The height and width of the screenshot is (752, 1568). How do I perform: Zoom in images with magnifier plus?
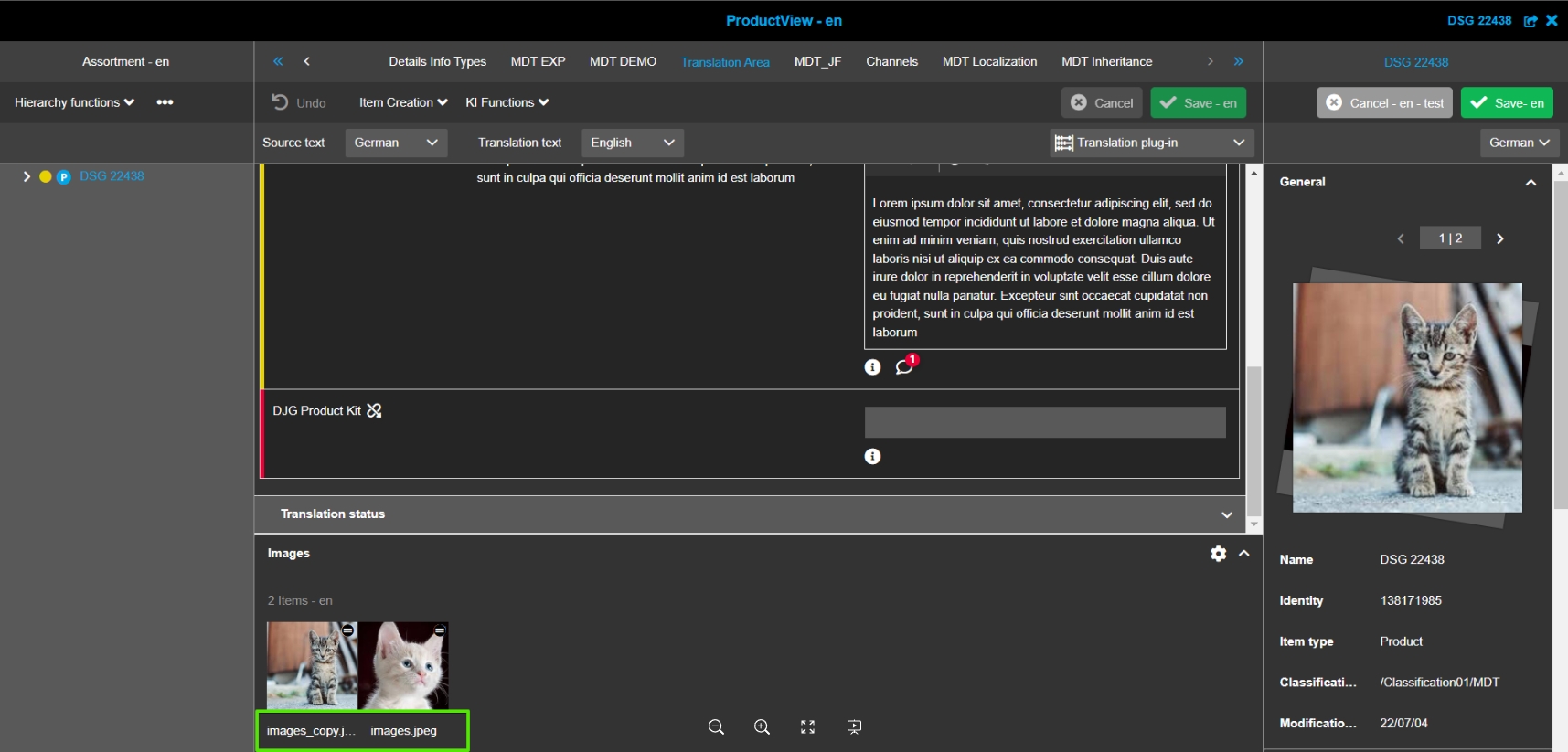tap(762, 727)
